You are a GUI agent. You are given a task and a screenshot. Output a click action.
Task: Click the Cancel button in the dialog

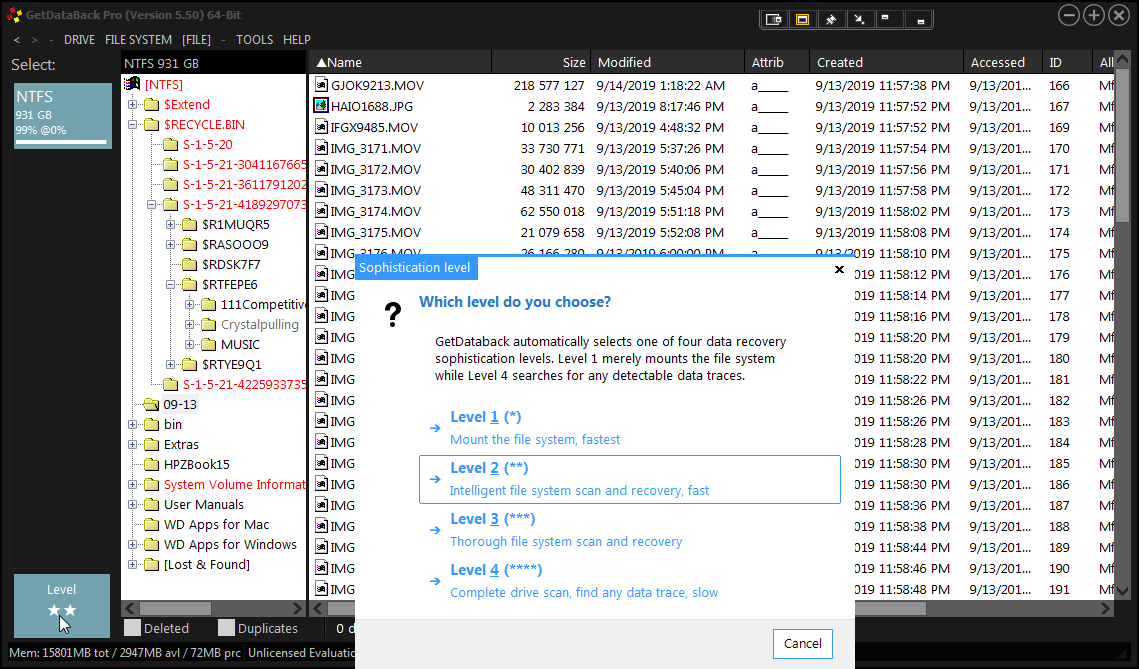click(x=803, y=644)
